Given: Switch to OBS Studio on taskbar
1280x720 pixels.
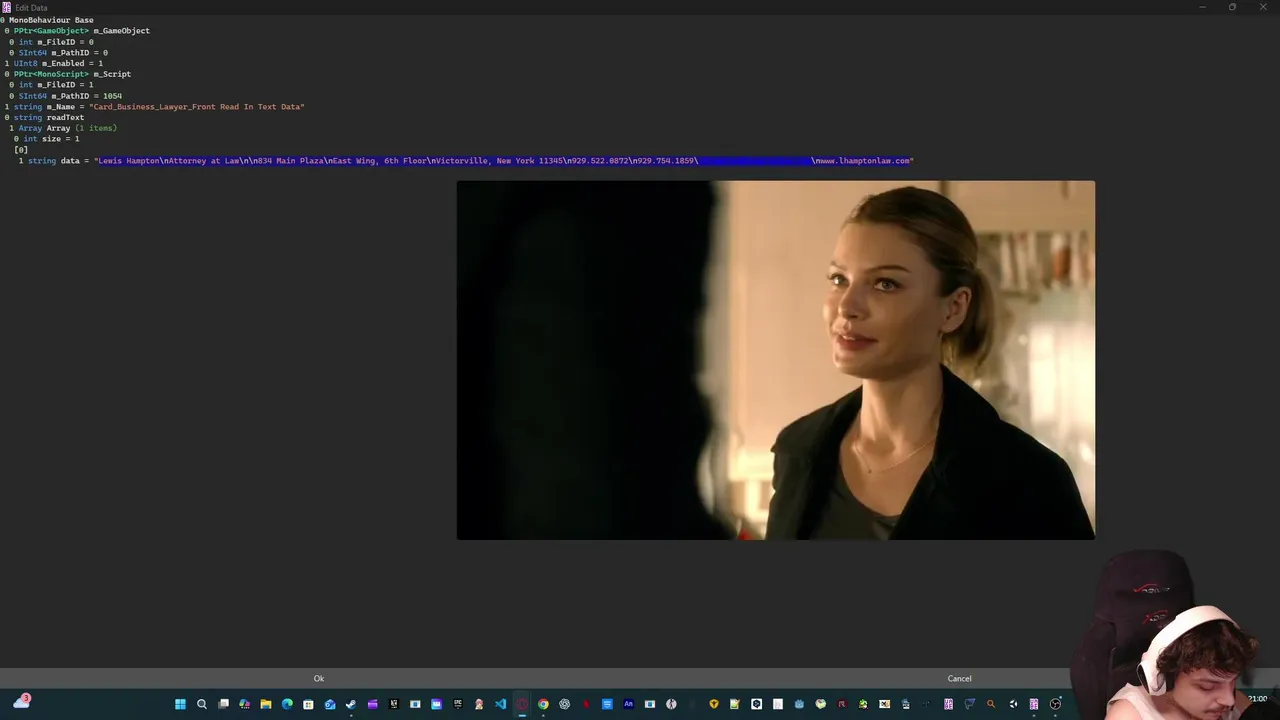Looking at the screenshot, I should click(x=1055, y=704).
